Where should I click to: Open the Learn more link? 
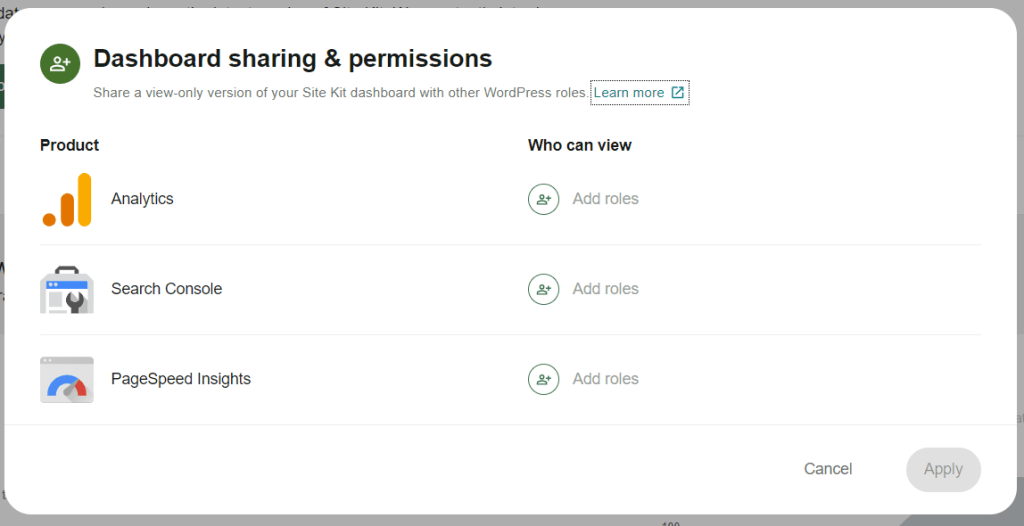639,92
